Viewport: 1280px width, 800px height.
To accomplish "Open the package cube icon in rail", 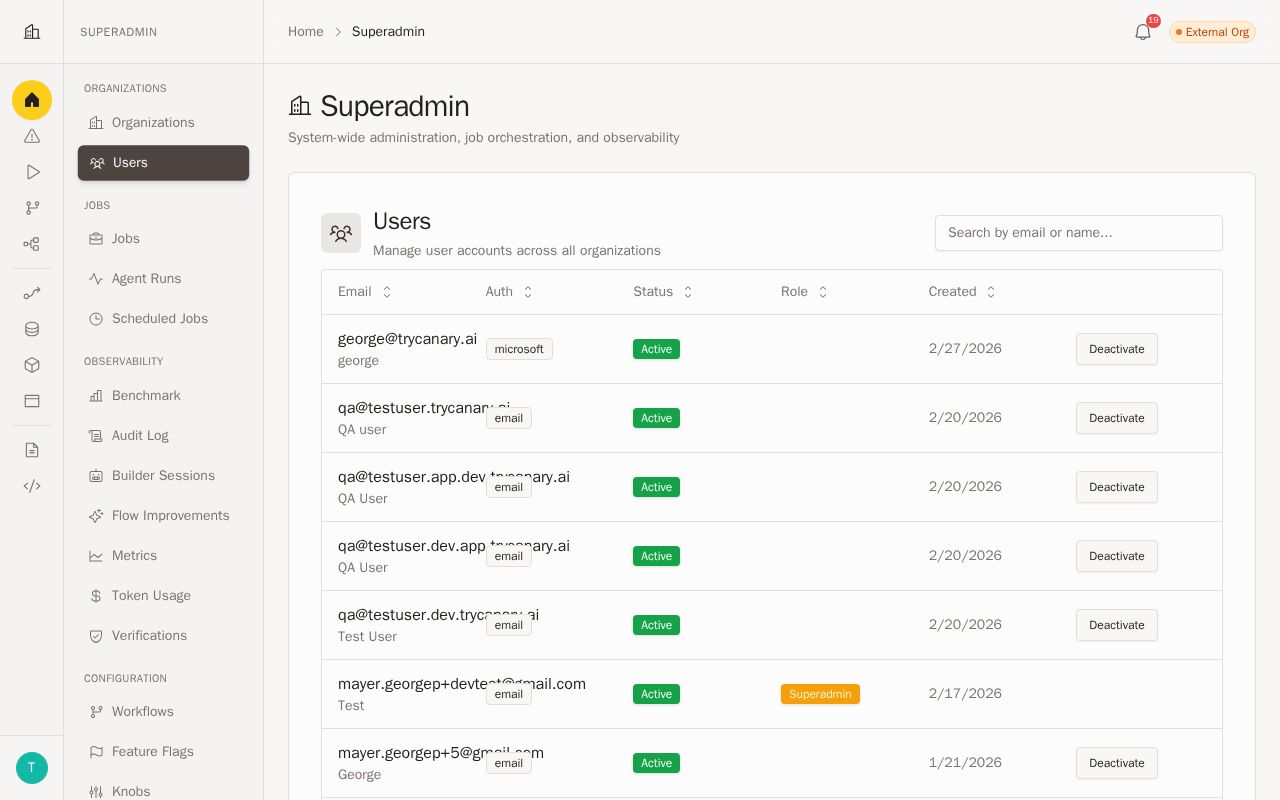I will 32,365.
